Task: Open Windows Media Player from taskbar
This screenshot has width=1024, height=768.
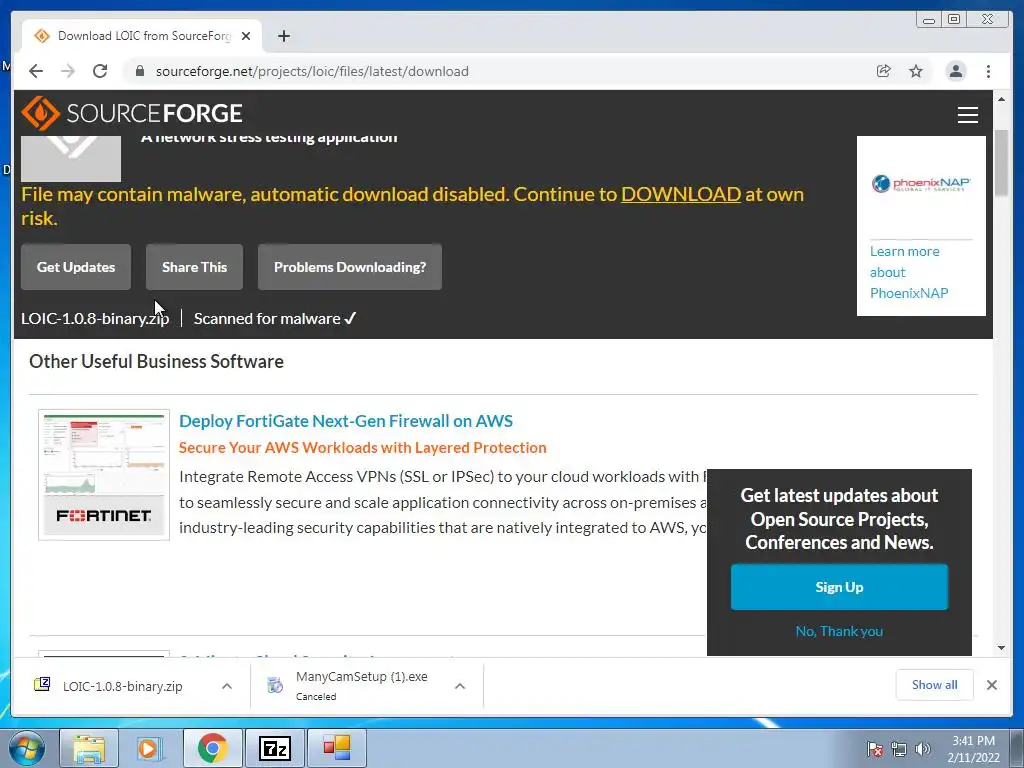Action: pos(150,748)
